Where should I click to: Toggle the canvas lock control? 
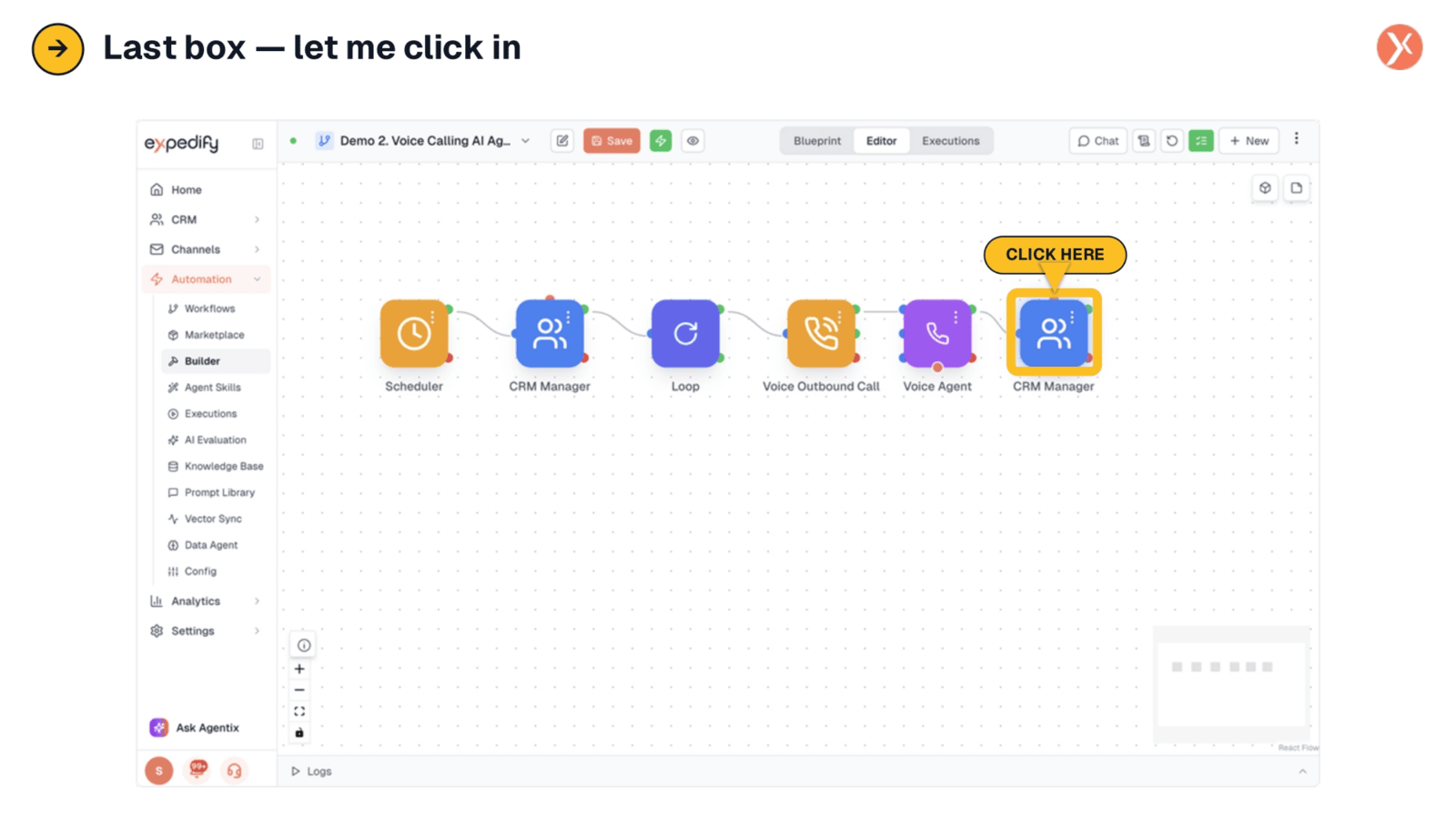coord(299,733)
